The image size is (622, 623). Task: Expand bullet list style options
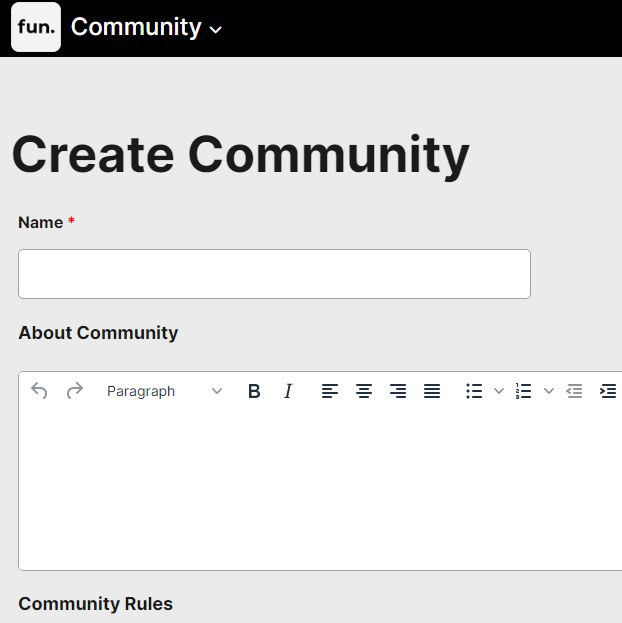(499, 391)
